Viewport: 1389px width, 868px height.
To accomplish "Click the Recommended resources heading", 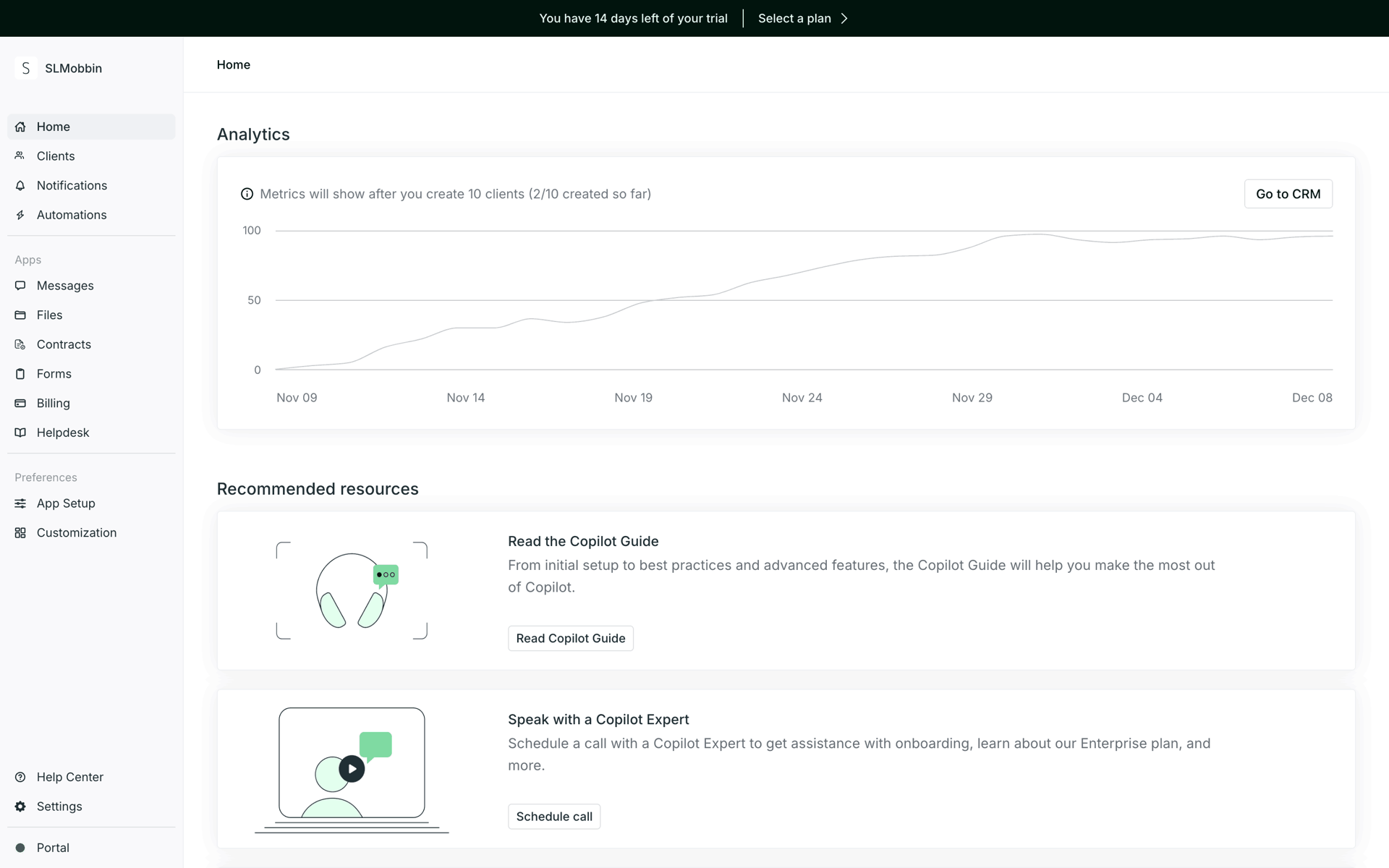I will [x=318, y=489].
